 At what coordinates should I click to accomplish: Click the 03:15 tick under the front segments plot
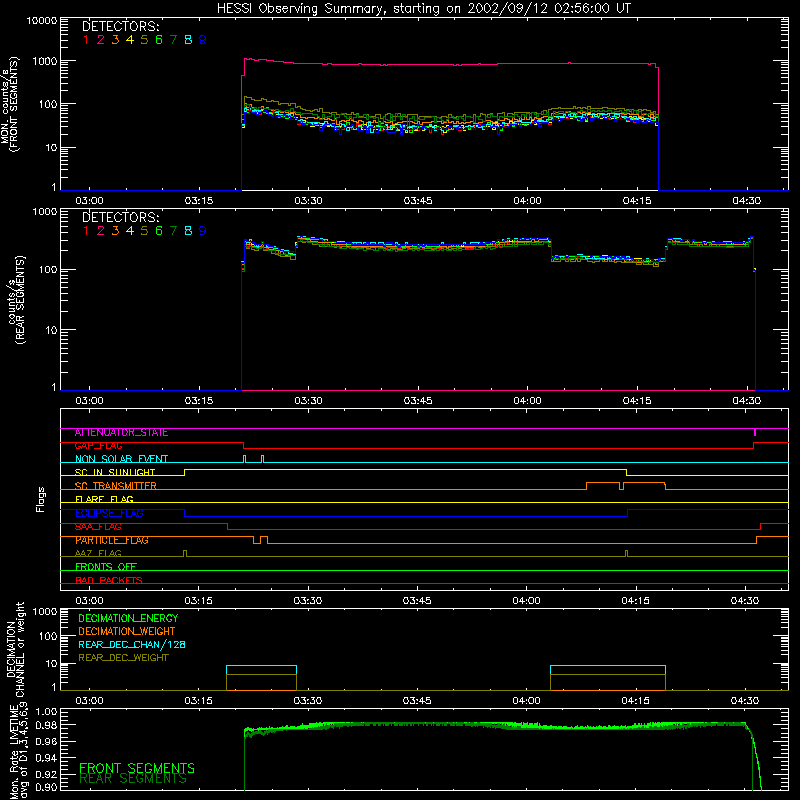click(x=199, y=201)
